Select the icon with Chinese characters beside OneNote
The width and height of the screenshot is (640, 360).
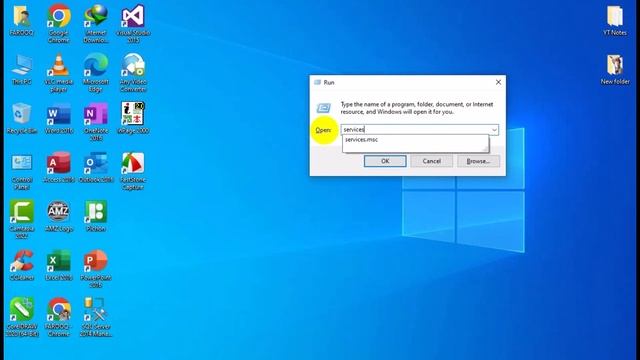[133, 118]
